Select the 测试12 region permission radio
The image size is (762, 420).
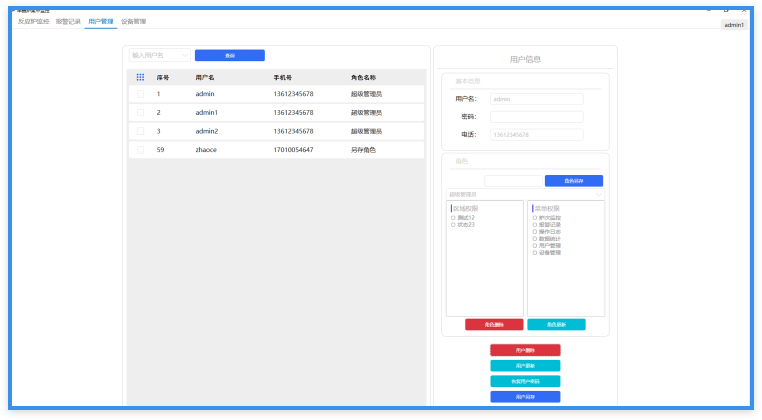click(453, 217)
